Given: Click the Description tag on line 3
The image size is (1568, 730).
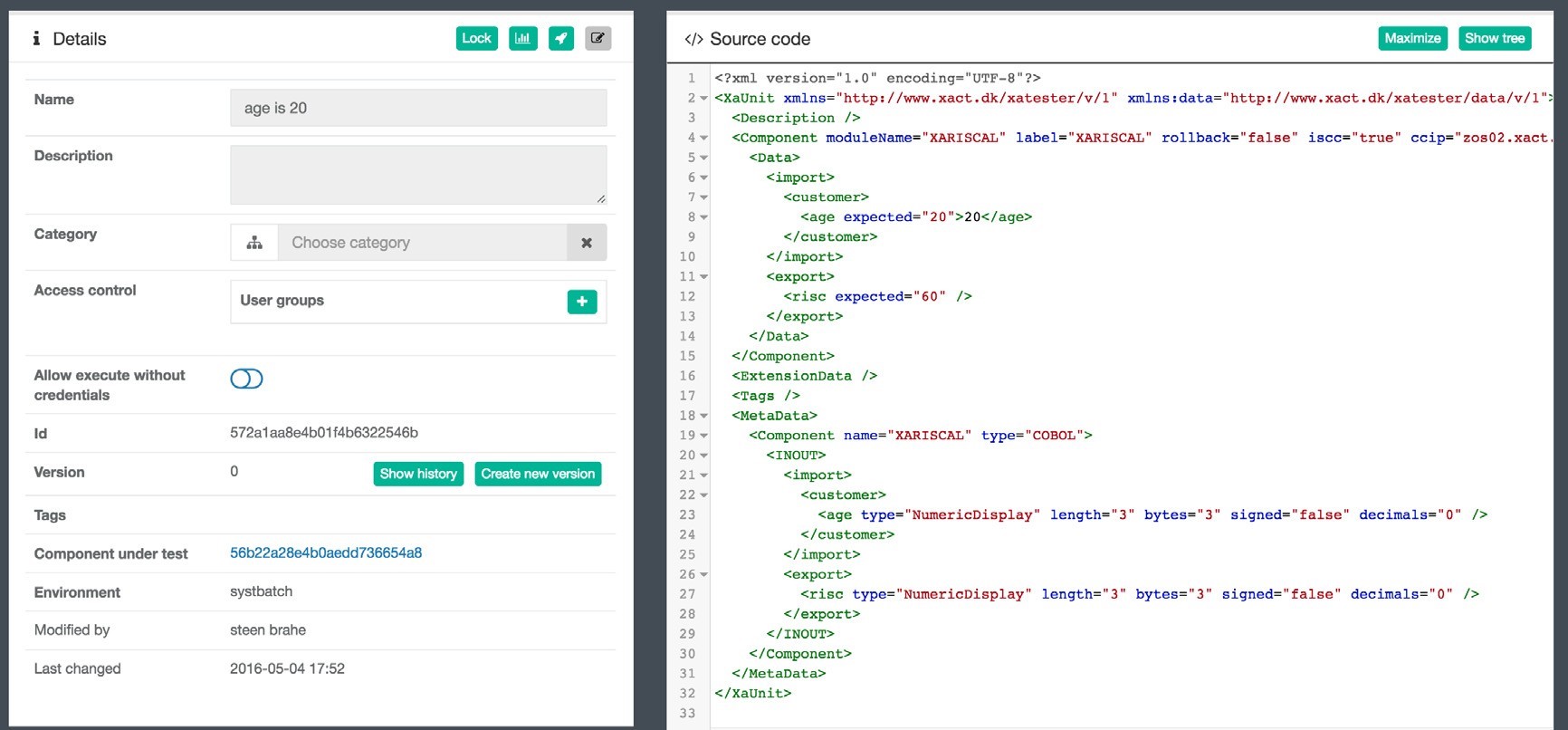Looking at the screenshot, I should tap(796, 118).
